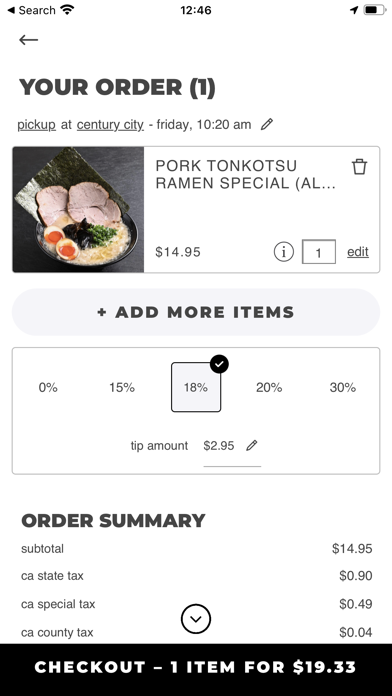Tap the battery icon in status bar
This screenshot has width=392, height=696.
pyautogui.click(x=374, y=10)
